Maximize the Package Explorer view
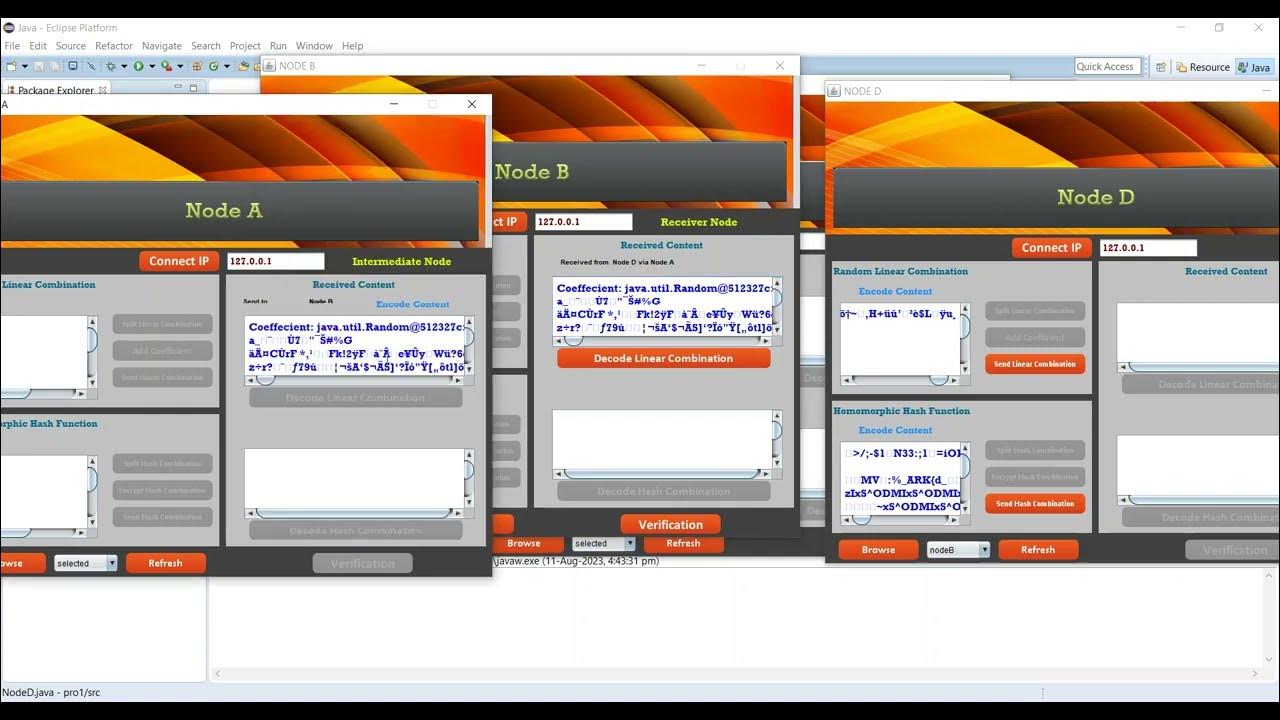This screenshot has height=720, width=1280. (x=194, y=88)
